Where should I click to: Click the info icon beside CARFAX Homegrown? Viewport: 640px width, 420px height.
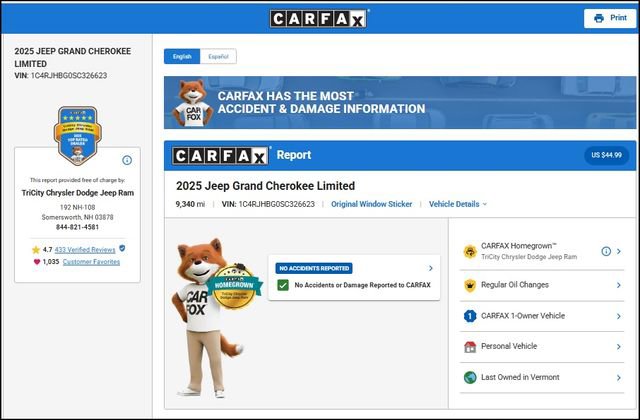tap(606, 251)
